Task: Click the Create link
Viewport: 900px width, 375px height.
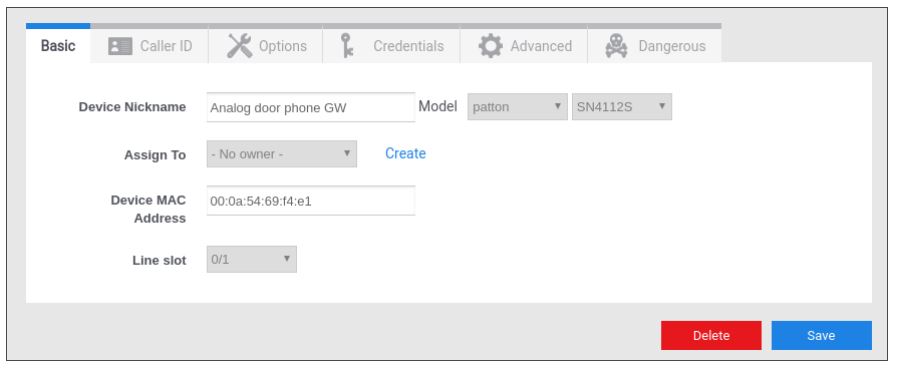Action: pos(405,153)
